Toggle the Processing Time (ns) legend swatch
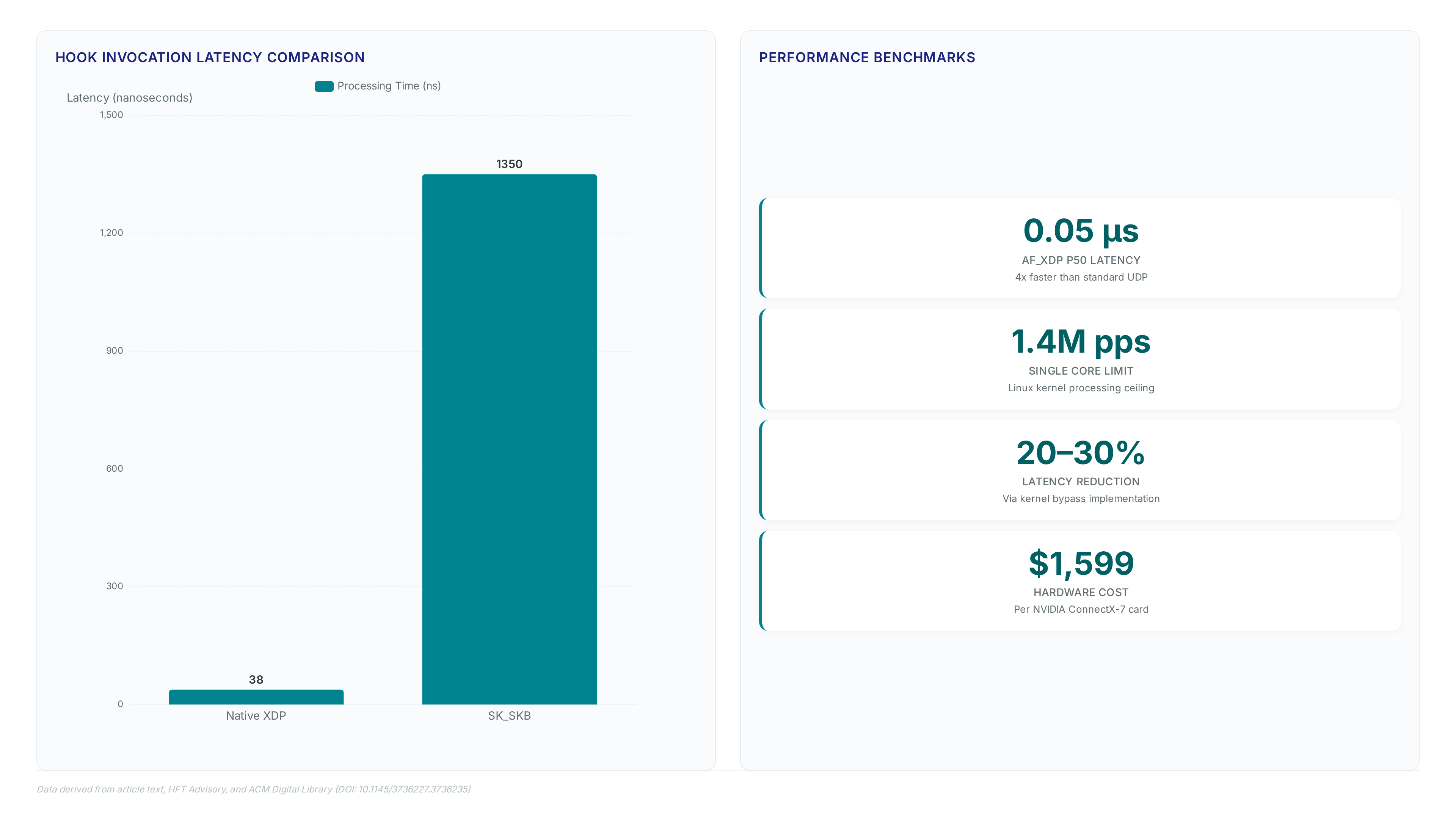The height and width of the screenshot is (819, 1456). [324, 86]
